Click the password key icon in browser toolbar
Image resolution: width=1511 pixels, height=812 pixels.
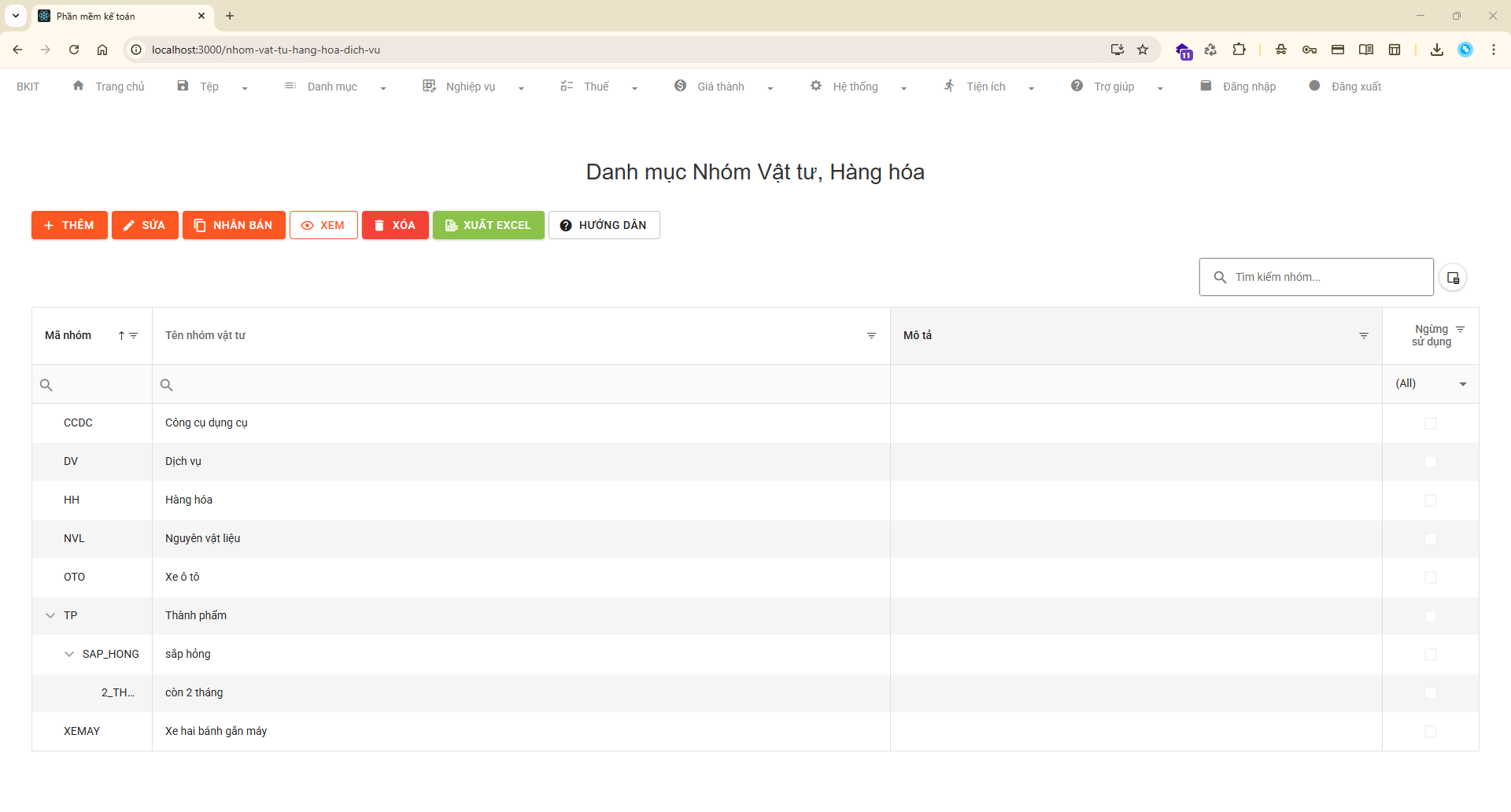click(1310, 50)
